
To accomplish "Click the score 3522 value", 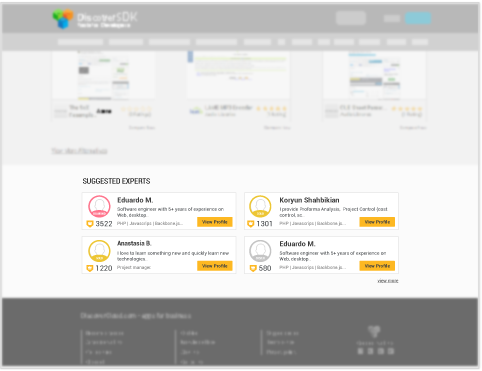I will click(104, 224).
